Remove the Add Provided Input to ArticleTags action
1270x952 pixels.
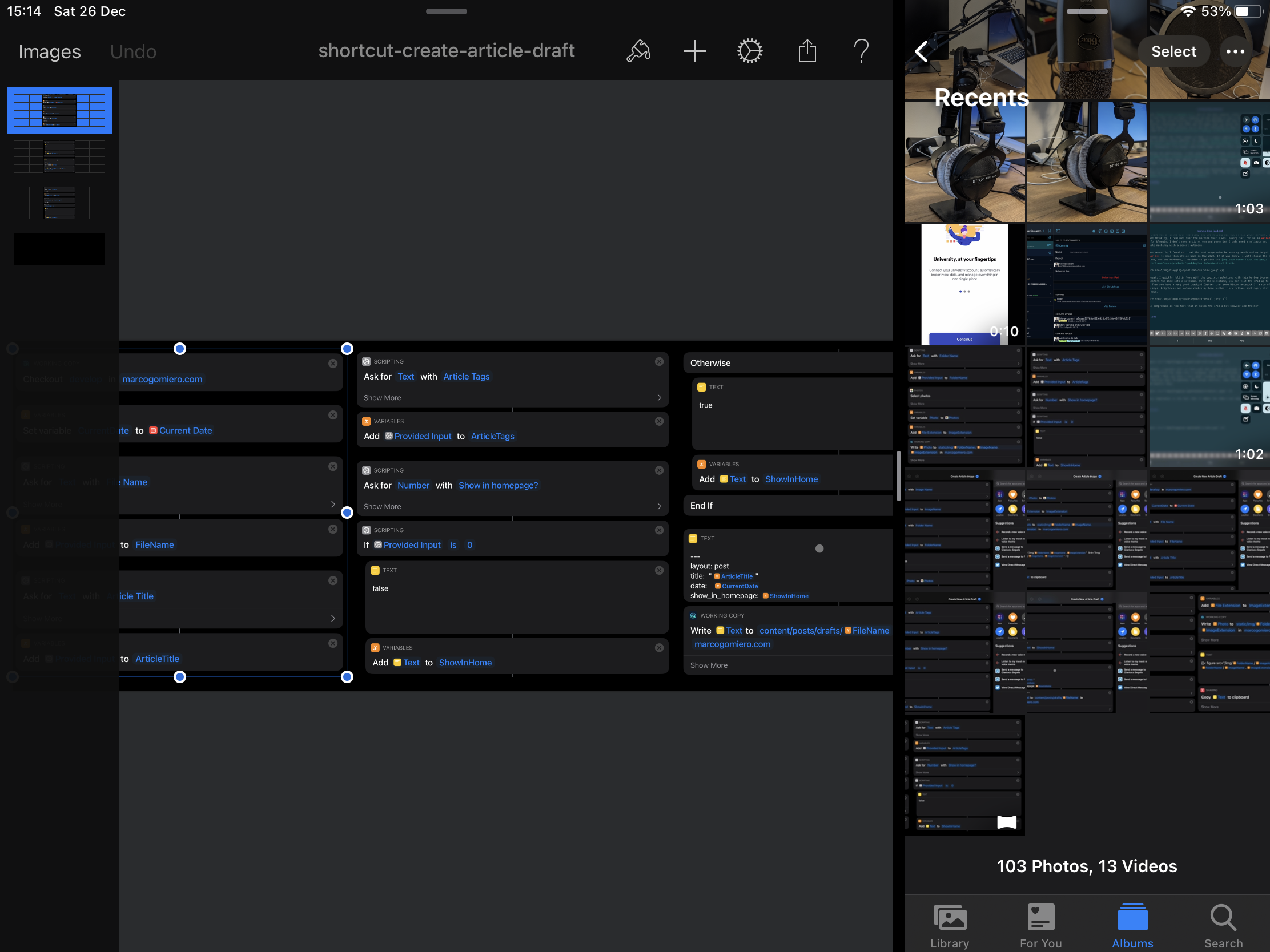[659, 421]
